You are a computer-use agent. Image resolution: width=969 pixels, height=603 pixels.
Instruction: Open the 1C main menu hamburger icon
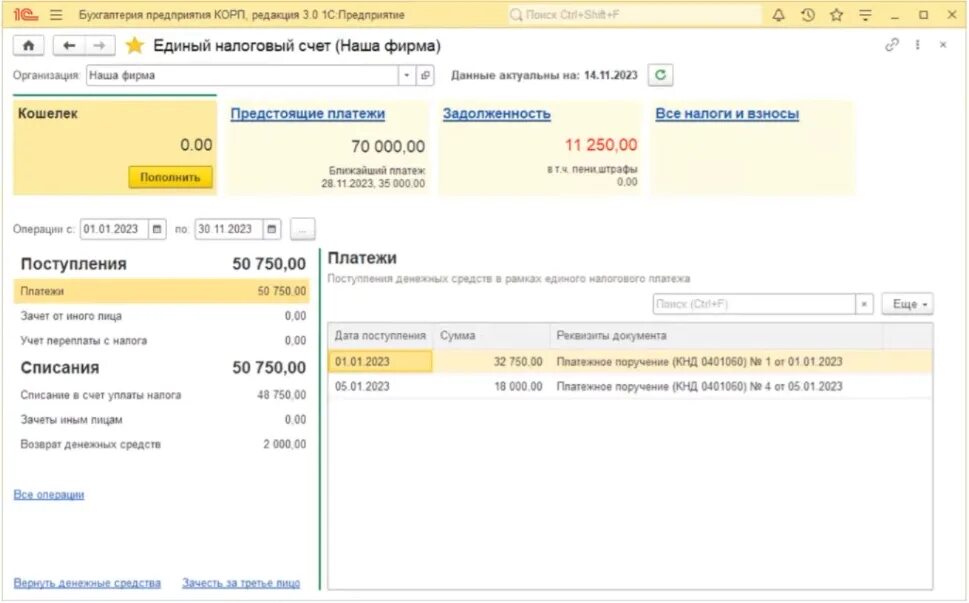coord(56,14)
